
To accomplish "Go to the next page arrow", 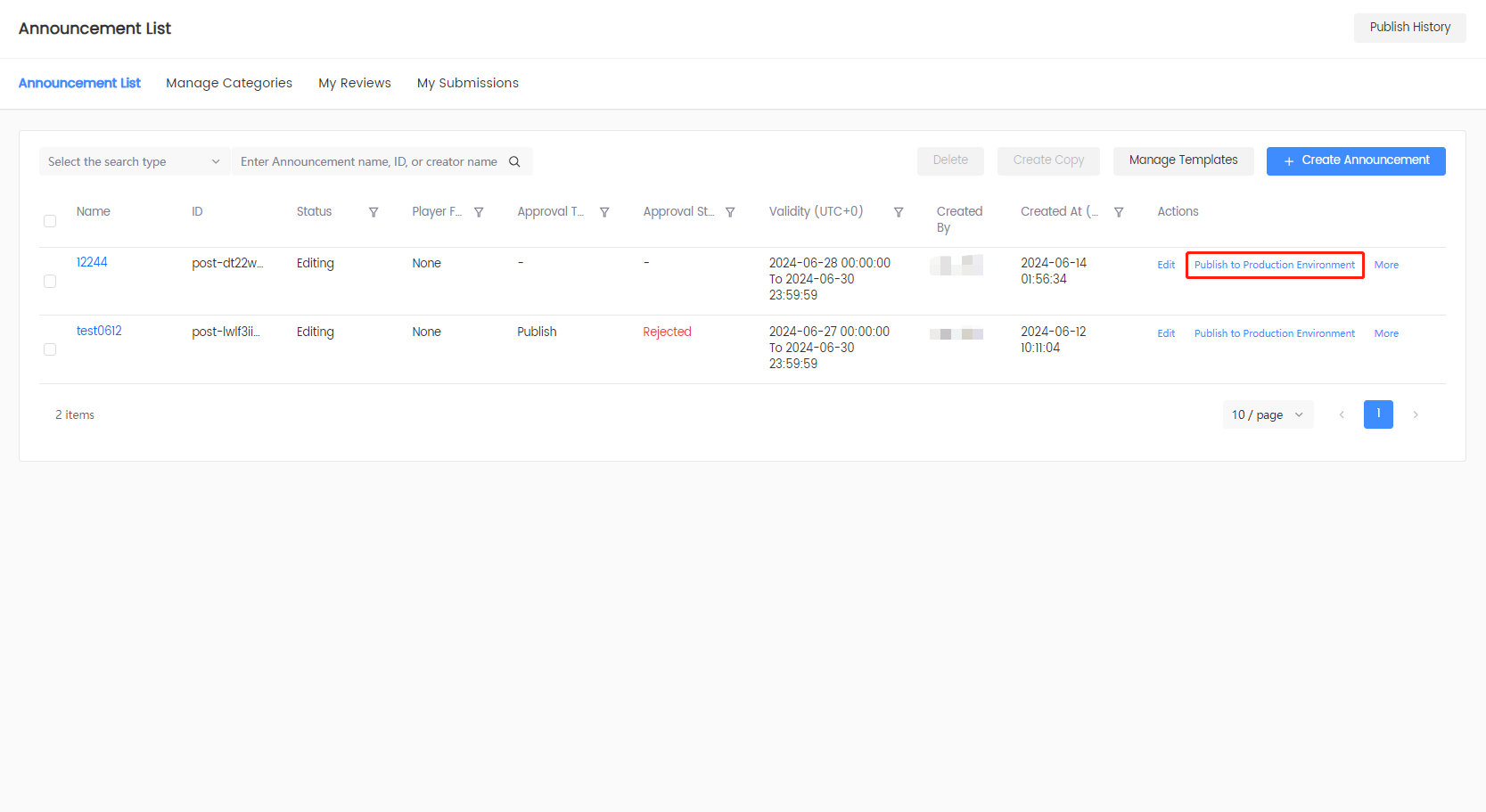I will [1416, 414].
